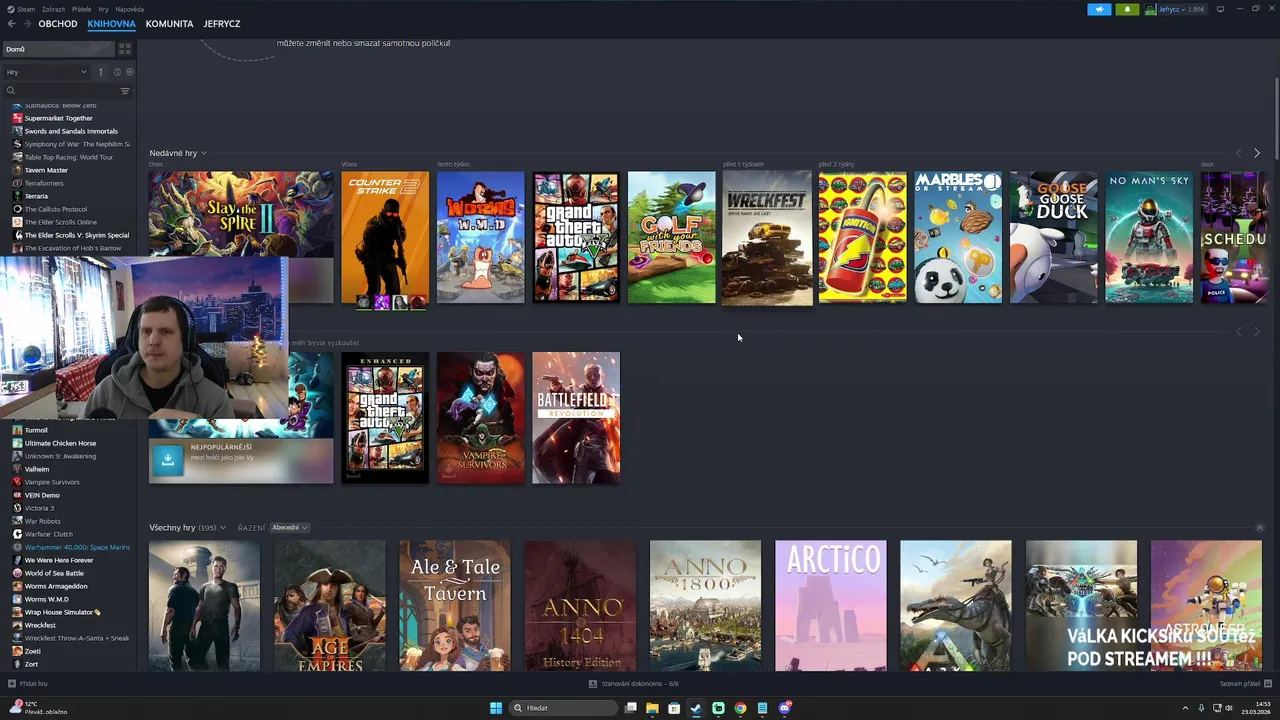
Task: Open the announcements megaphone button
Action: pos(1099,9)
